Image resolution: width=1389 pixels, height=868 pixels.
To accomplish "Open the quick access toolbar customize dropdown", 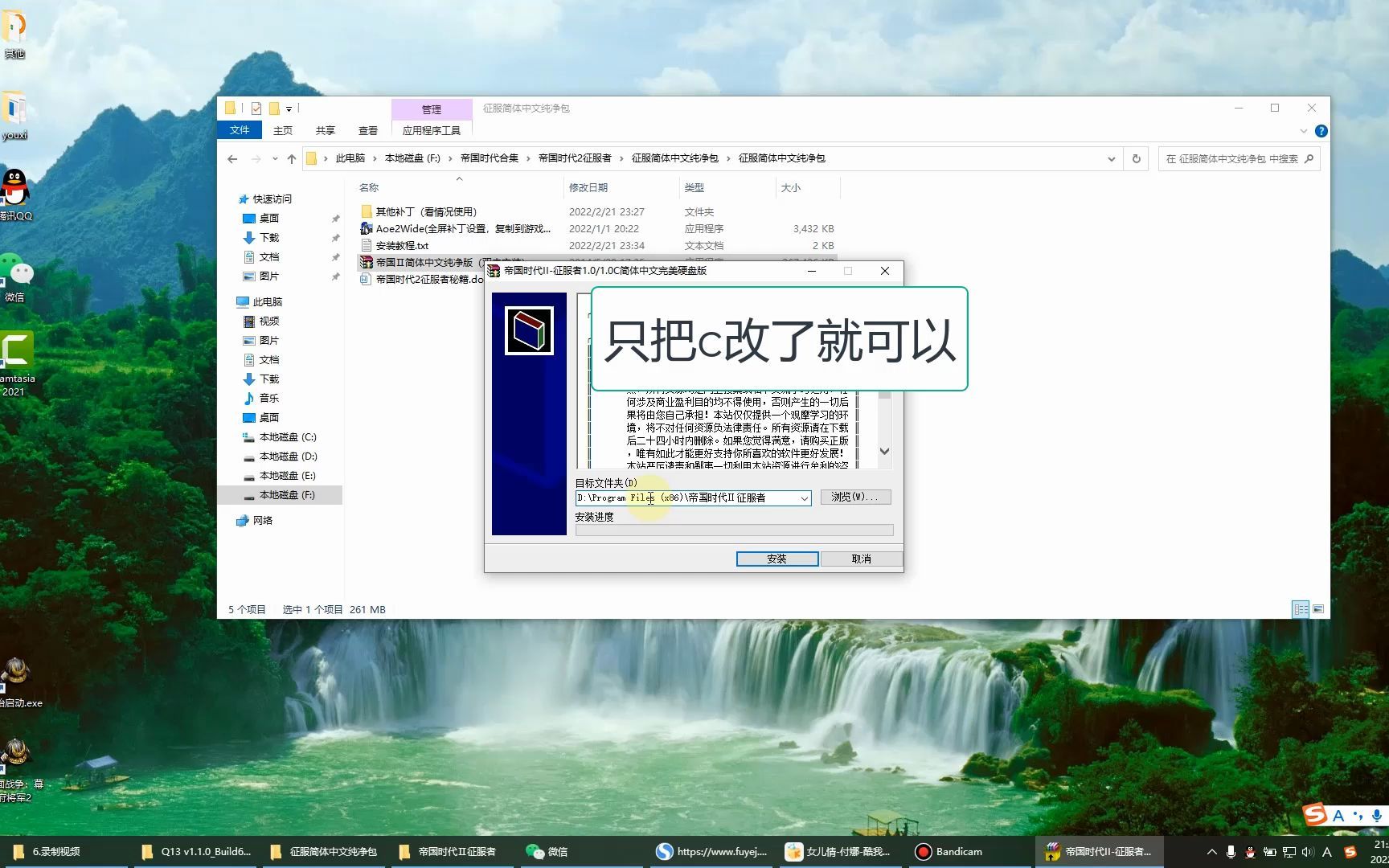I will coord(289,108).
